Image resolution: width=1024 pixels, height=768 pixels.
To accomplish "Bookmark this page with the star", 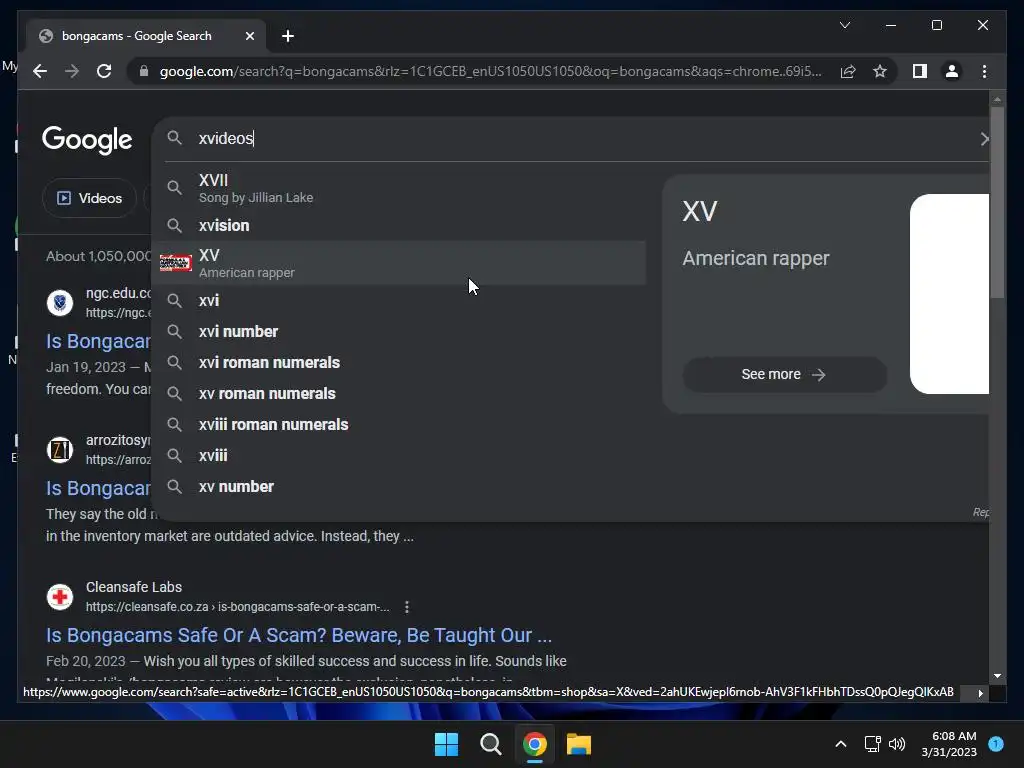I will [880, 71].
